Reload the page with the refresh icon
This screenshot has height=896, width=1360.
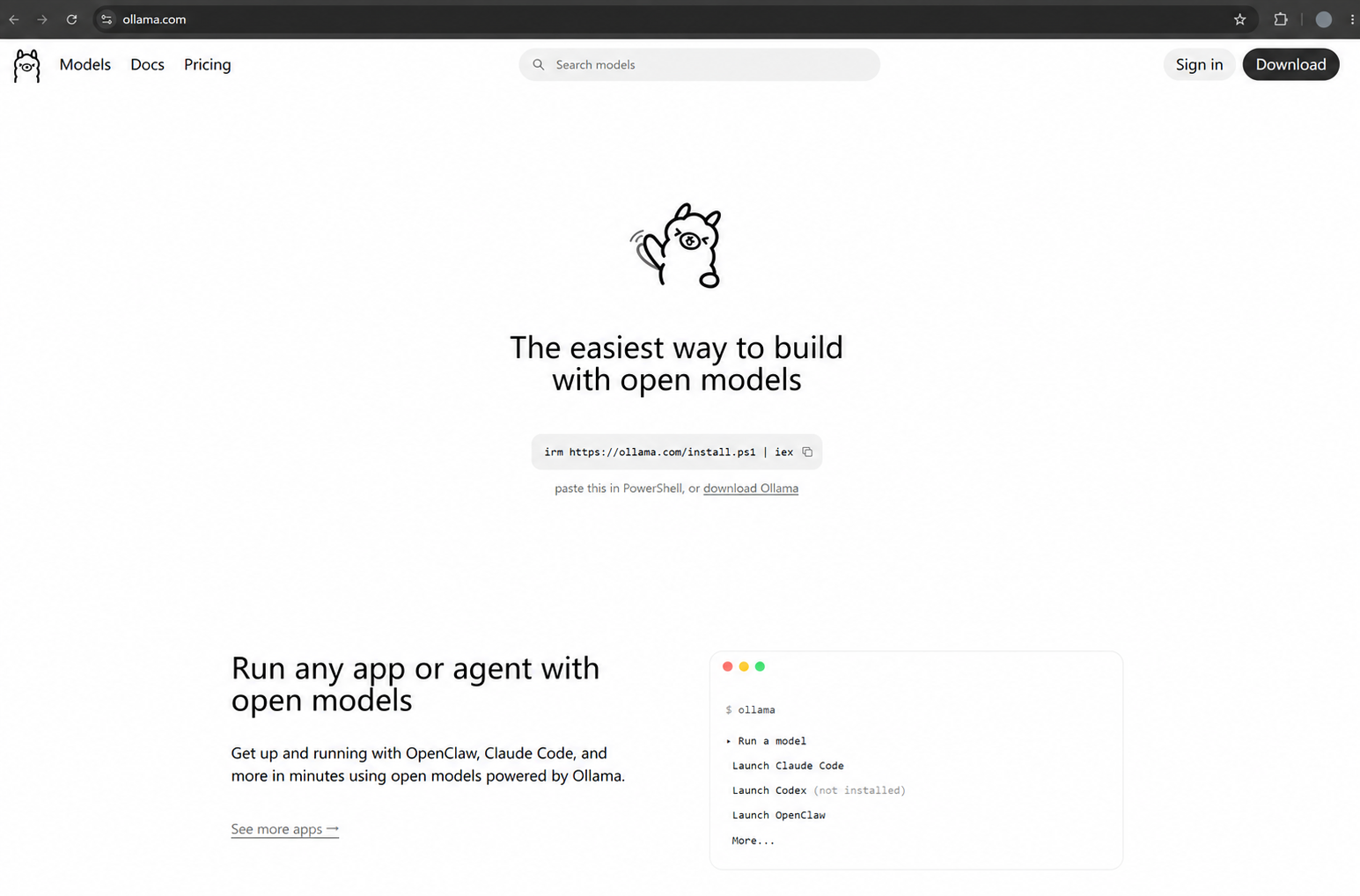72,19
